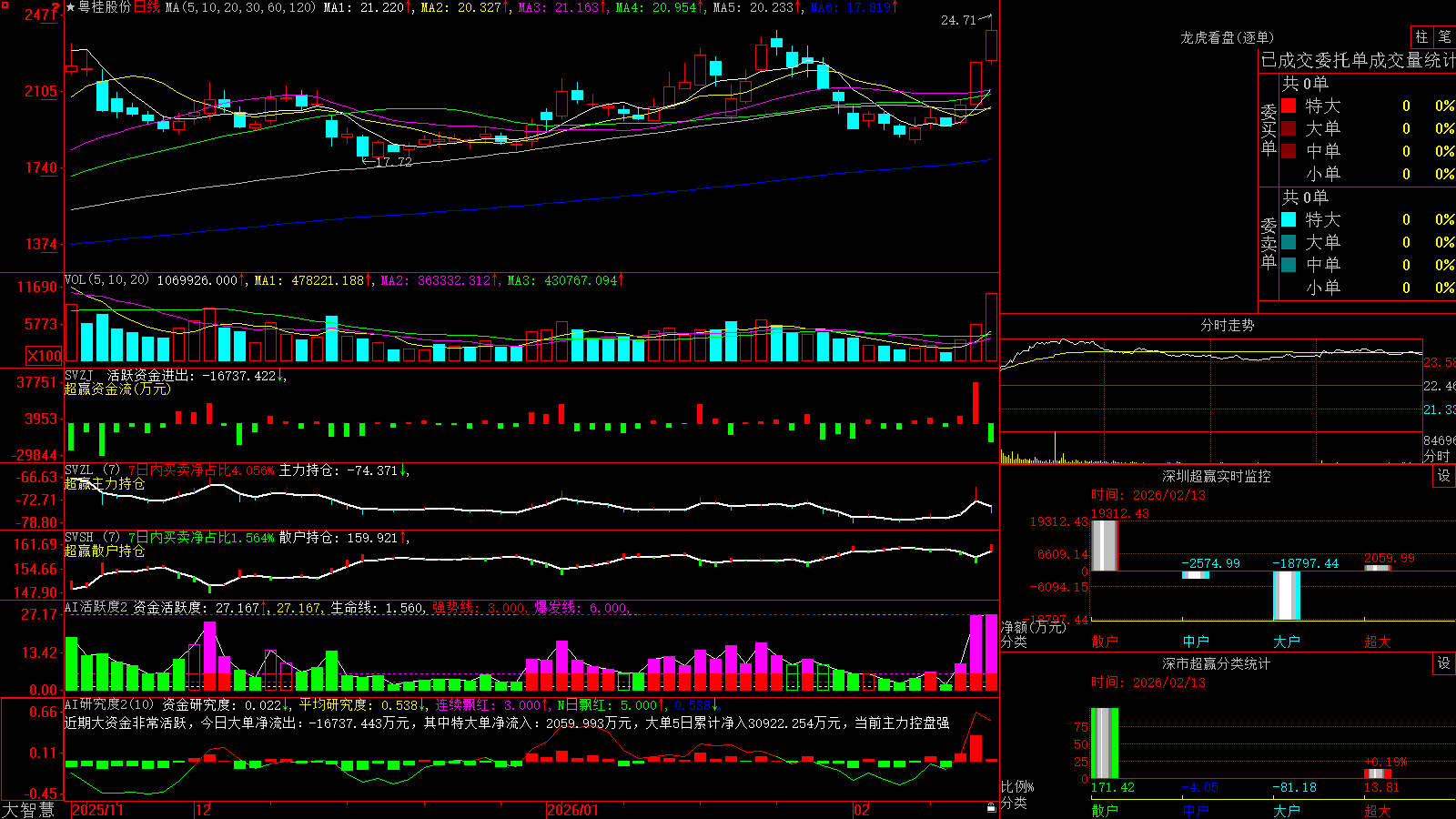1456x819 pixels.
Task: Click dark red 中单 swatch under 委买单
Action: tap(1289, 151)
